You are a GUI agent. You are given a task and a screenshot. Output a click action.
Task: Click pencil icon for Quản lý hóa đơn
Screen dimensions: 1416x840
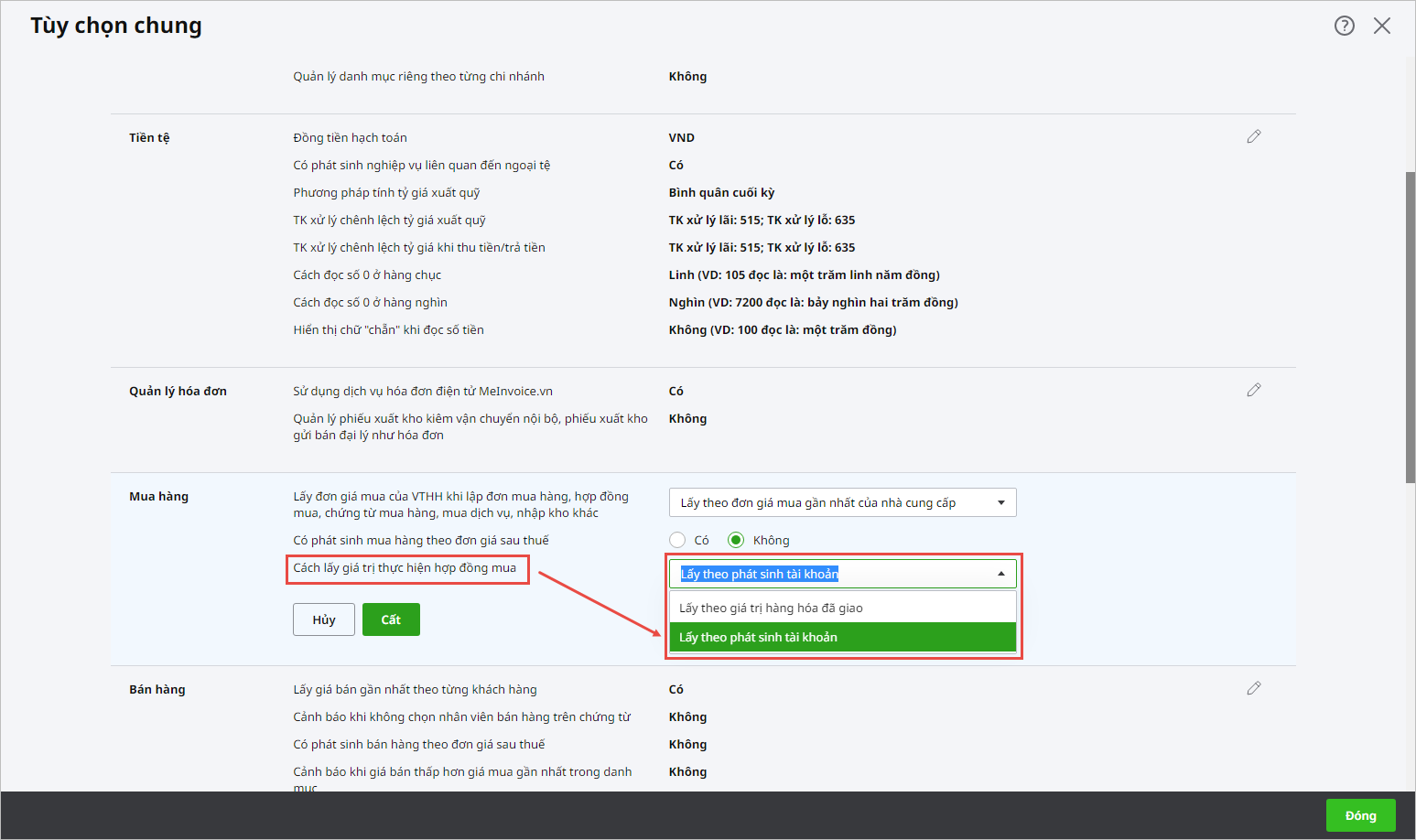(x=1253, y=390)
